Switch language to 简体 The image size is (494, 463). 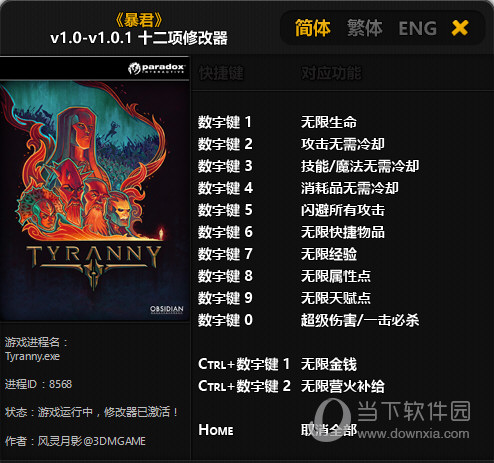tap(312, 28)
